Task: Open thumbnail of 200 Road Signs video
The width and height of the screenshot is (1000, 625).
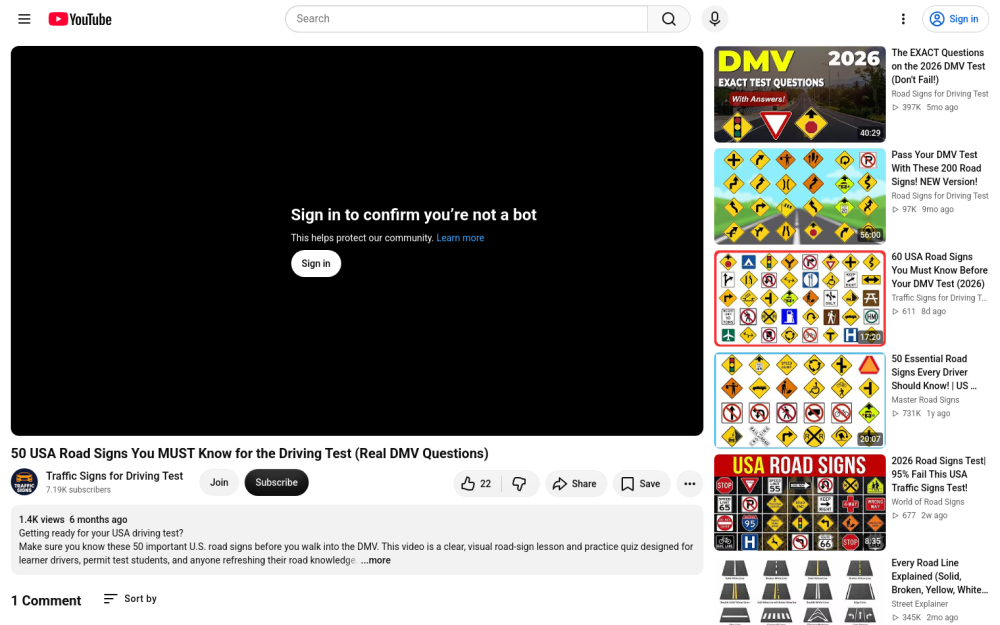Action: [800, 196]
